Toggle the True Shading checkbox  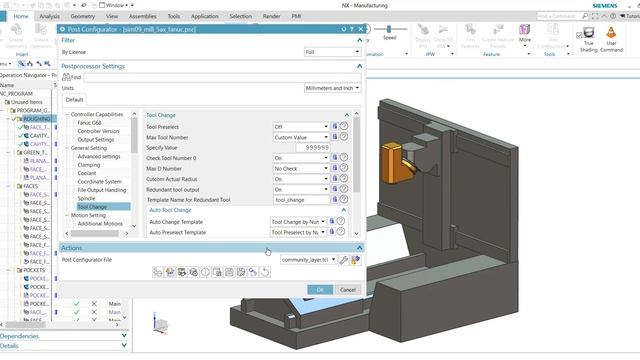579,36
